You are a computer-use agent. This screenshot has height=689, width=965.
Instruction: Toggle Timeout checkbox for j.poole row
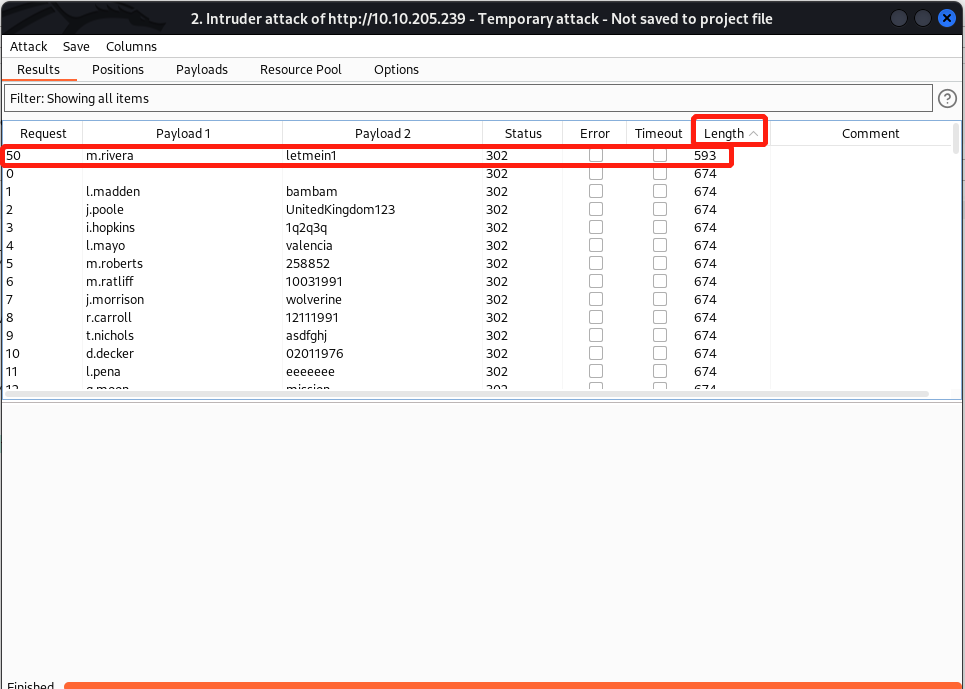click(660, 210)
